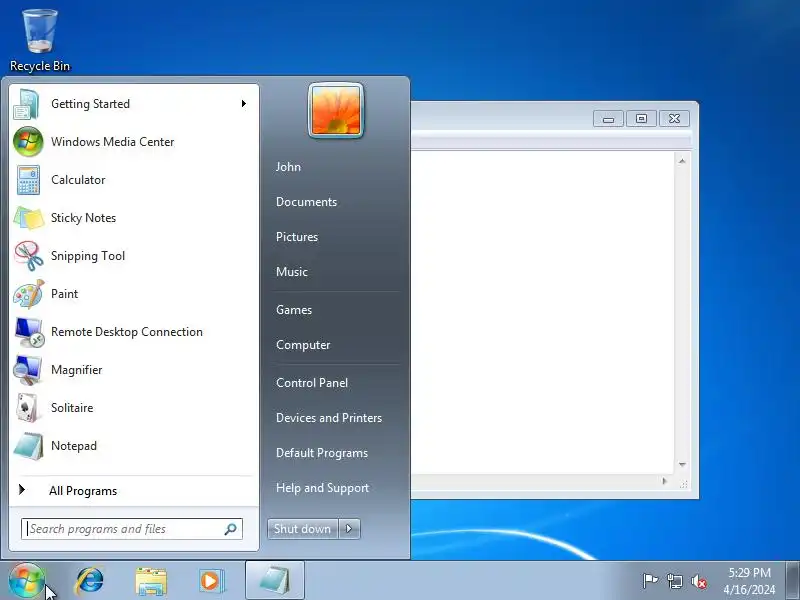Open the Getting Started icon

pyautogui.click(x=27, y=104)
